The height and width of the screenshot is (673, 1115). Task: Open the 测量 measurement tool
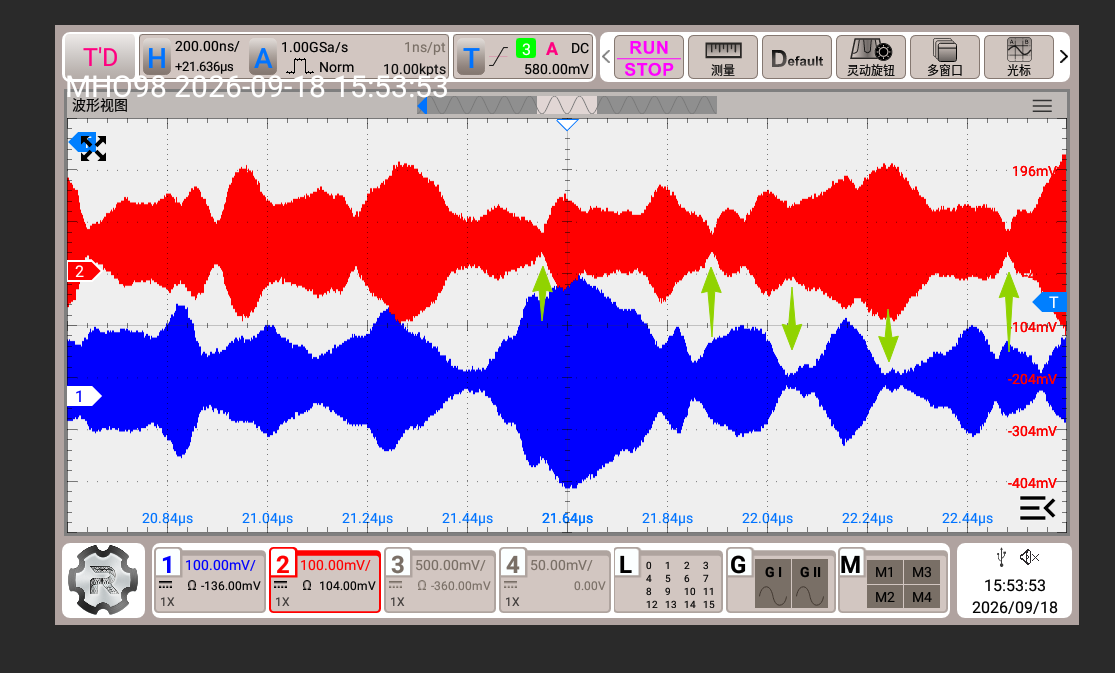pyautogui.click(x=722, y=57)
